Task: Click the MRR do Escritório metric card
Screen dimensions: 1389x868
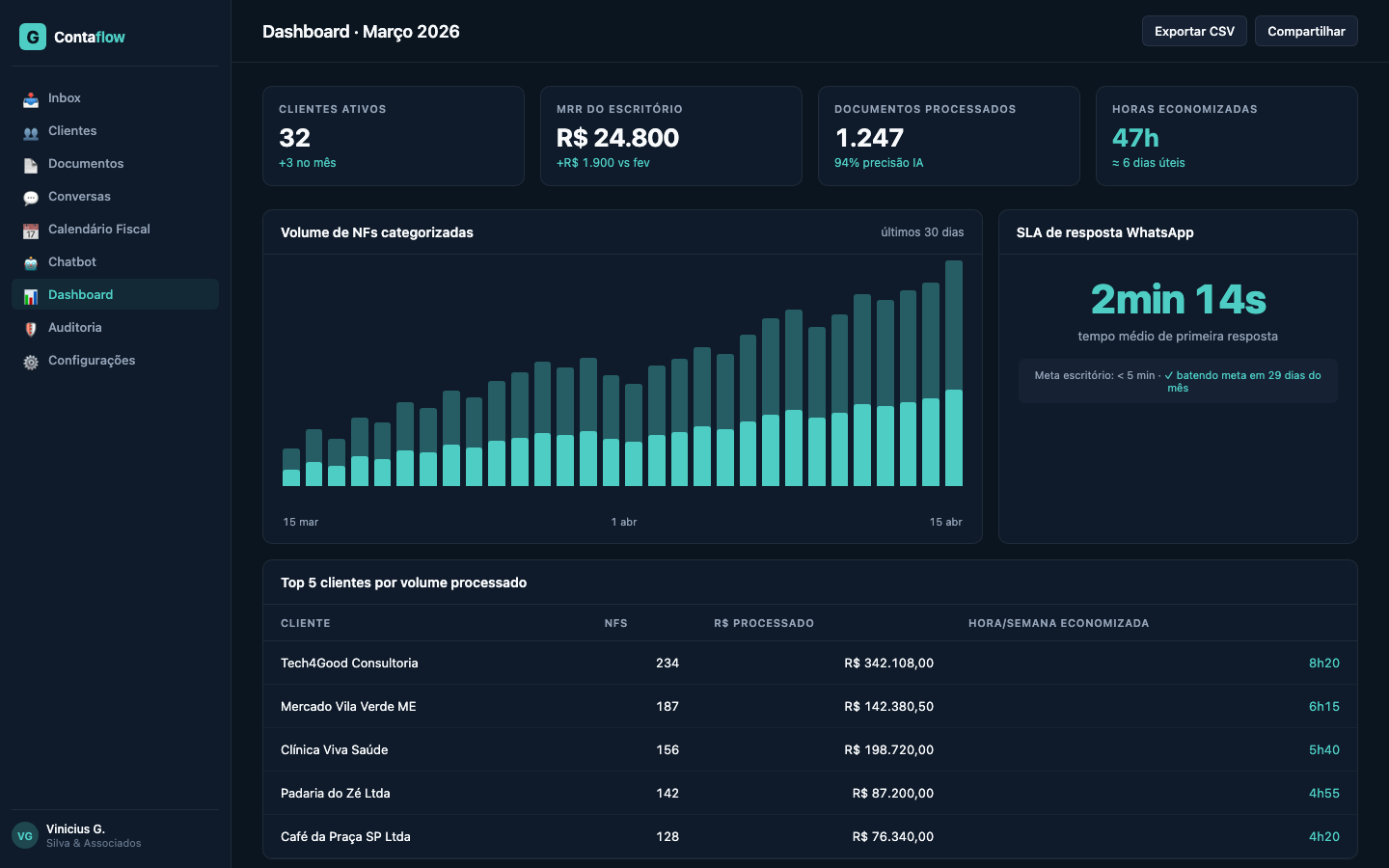Action: point(671,136)
